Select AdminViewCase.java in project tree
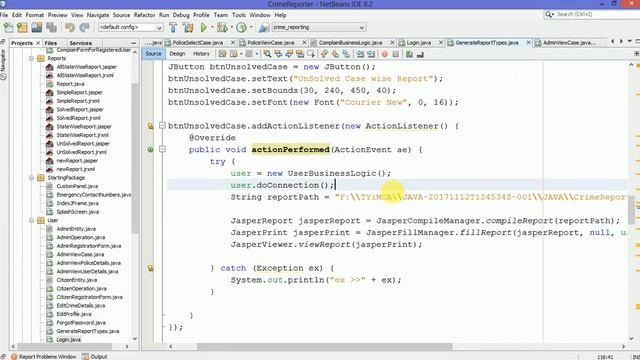Viewport: 640px width, 360px height. [x=80, y=254]
